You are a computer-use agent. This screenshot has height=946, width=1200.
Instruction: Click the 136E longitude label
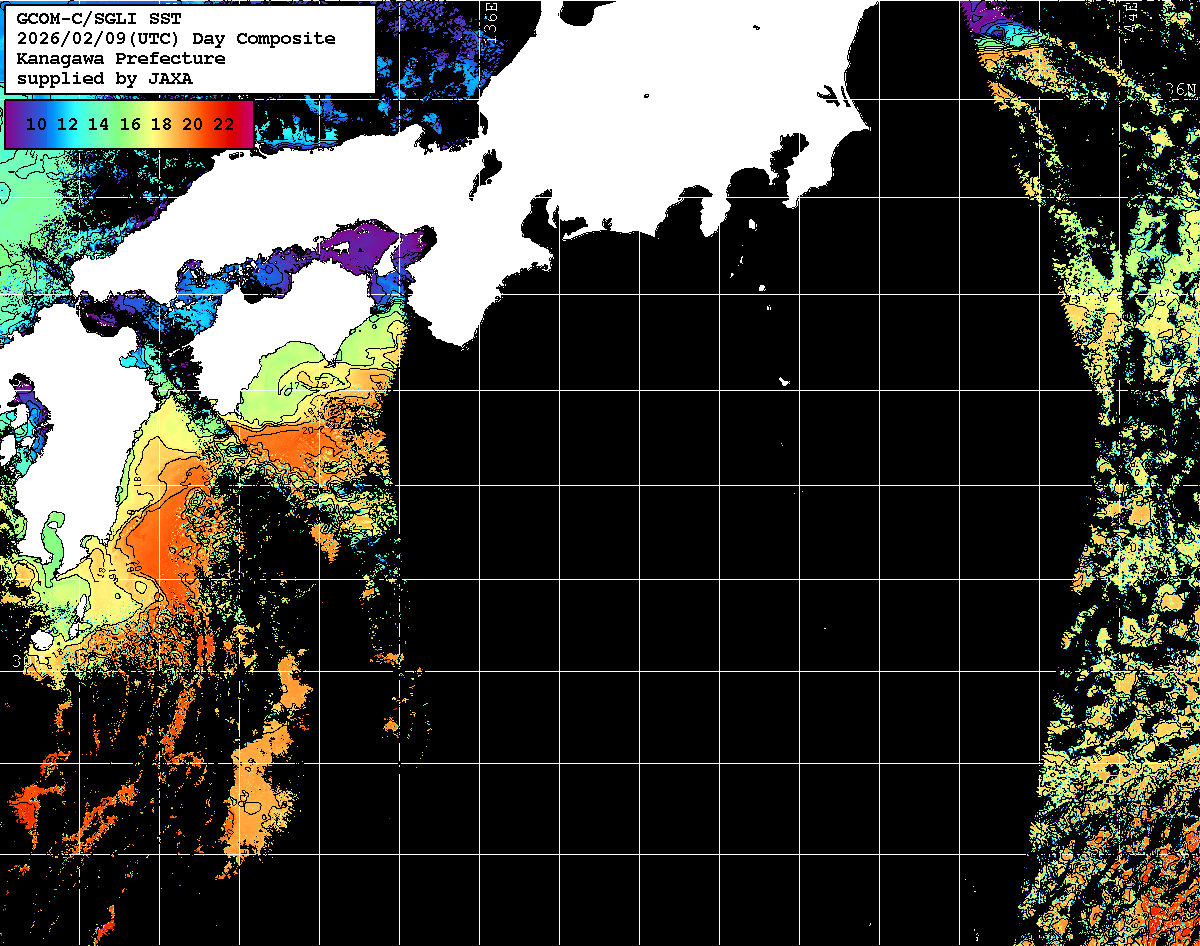491,18
